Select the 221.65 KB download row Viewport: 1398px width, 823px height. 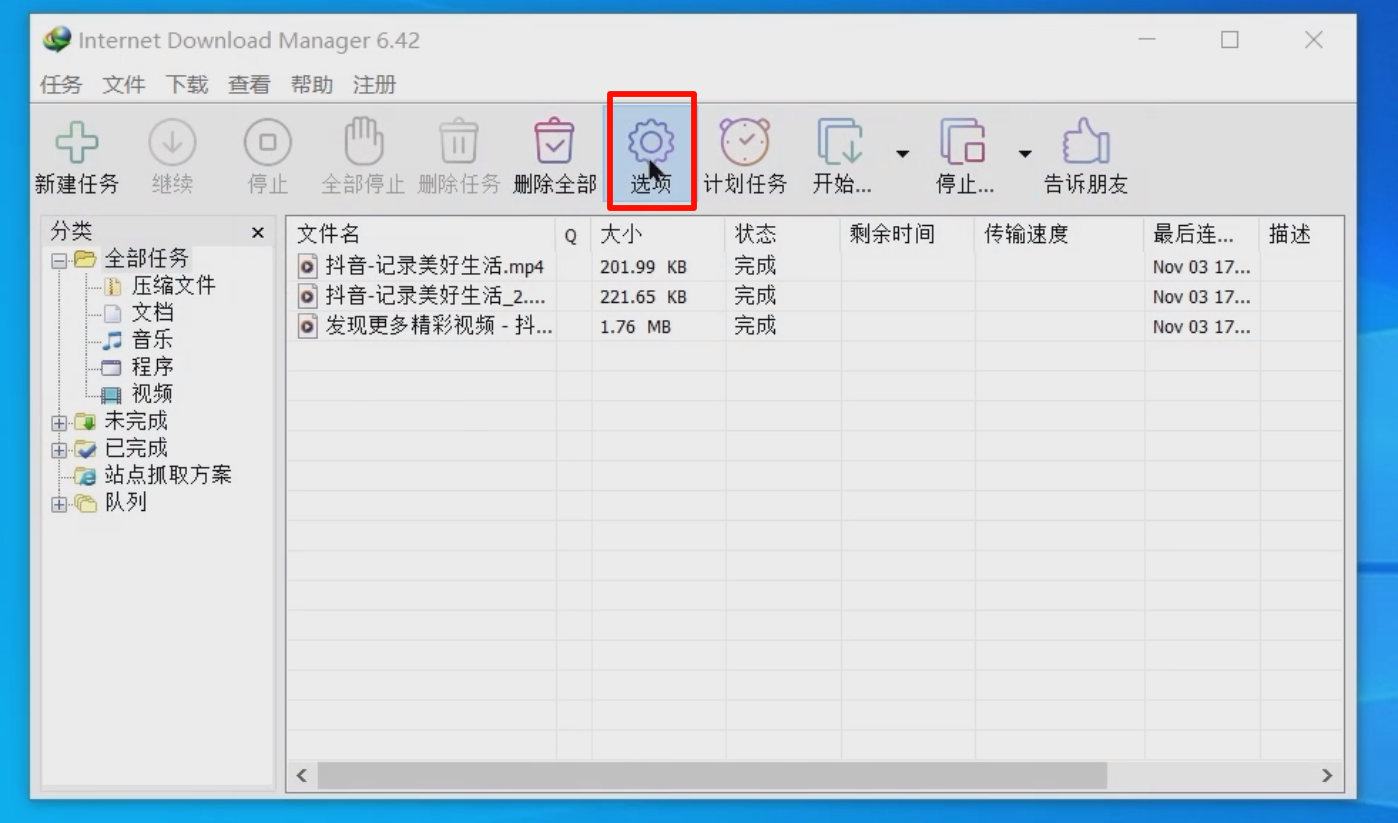point(815,297)
